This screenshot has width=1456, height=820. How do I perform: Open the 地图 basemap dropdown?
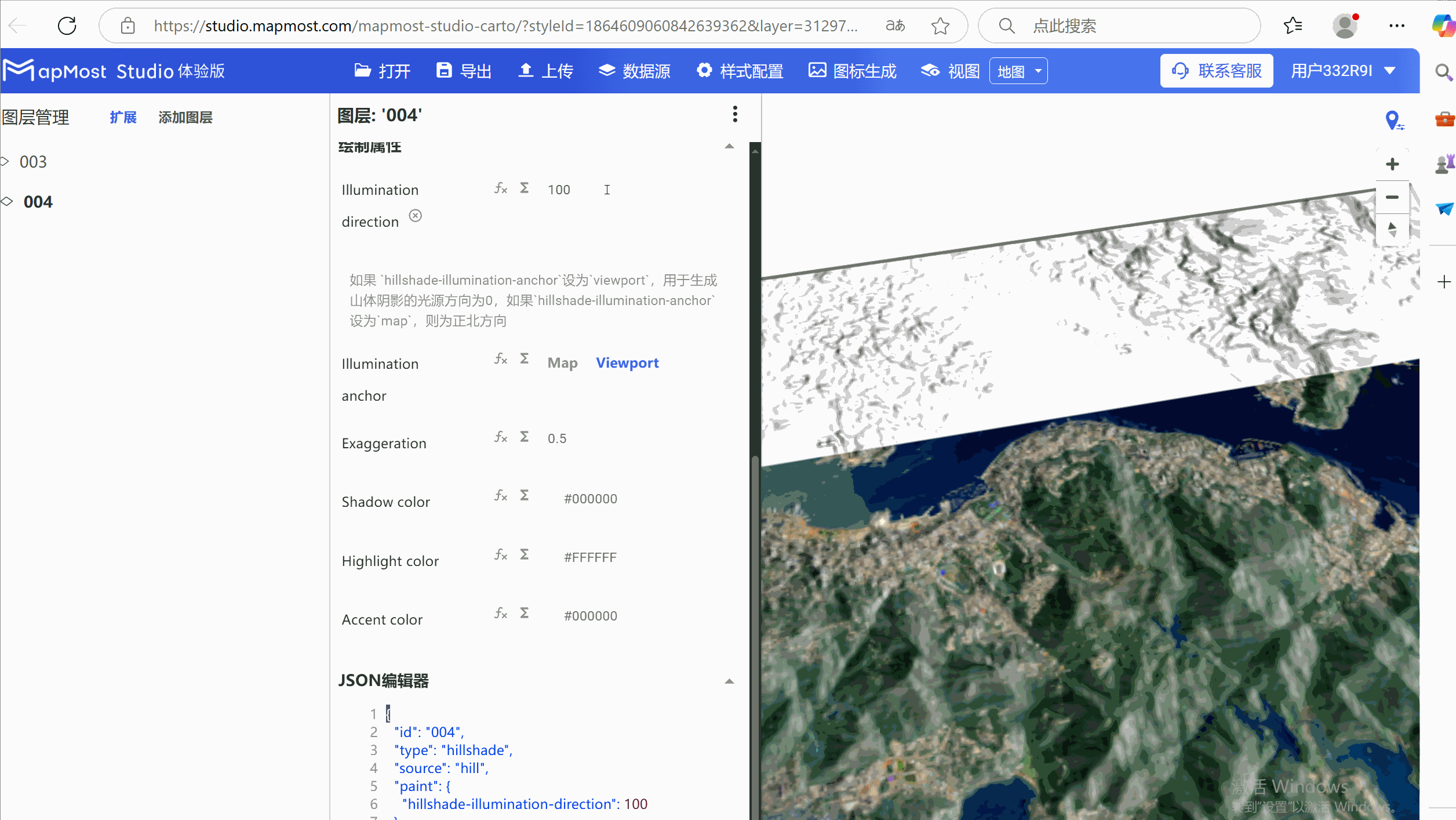pyautogui.click(x=1018, y=70)
